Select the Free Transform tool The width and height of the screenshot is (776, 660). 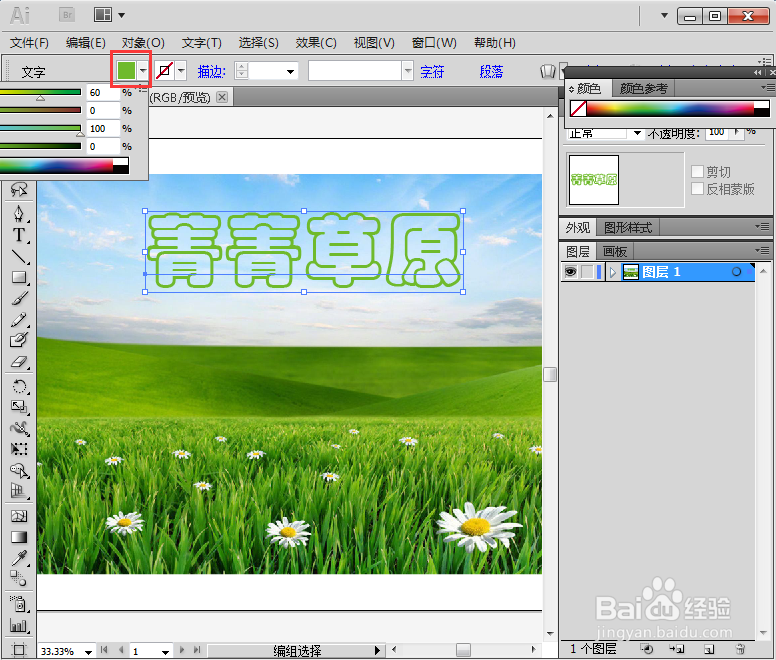19,449
